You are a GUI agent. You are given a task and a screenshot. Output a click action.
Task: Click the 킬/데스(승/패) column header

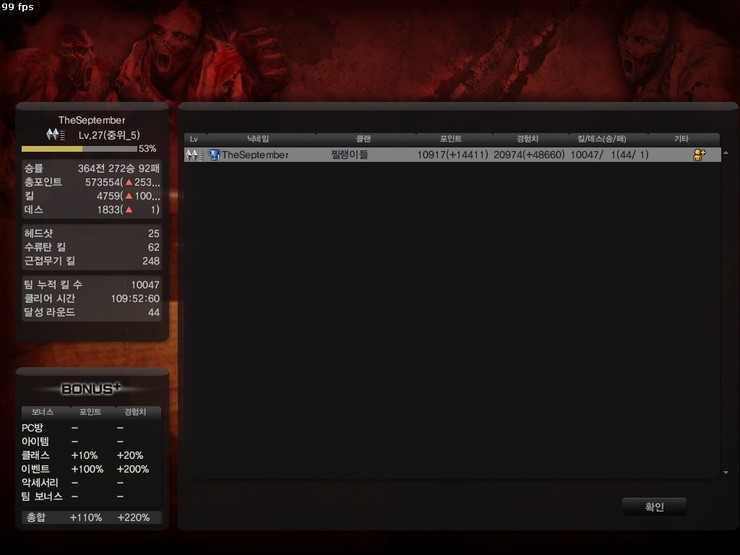[602, 139]
